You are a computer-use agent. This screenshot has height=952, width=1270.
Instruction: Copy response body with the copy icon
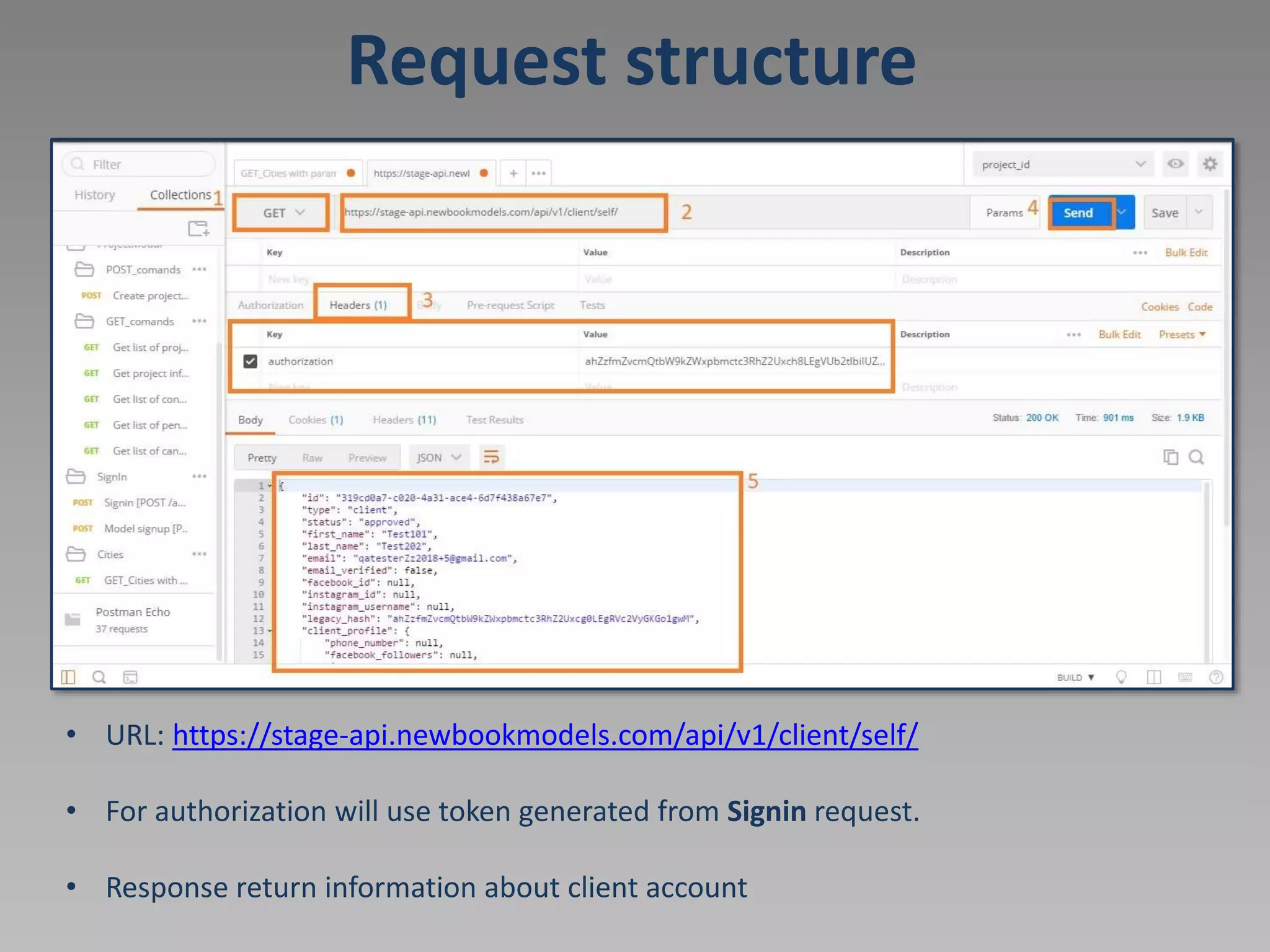click(x=1170, y=457)
